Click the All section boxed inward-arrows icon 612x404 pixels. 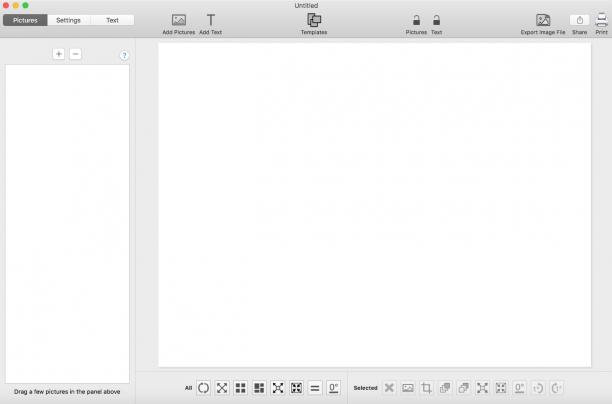tap(297, 388)
